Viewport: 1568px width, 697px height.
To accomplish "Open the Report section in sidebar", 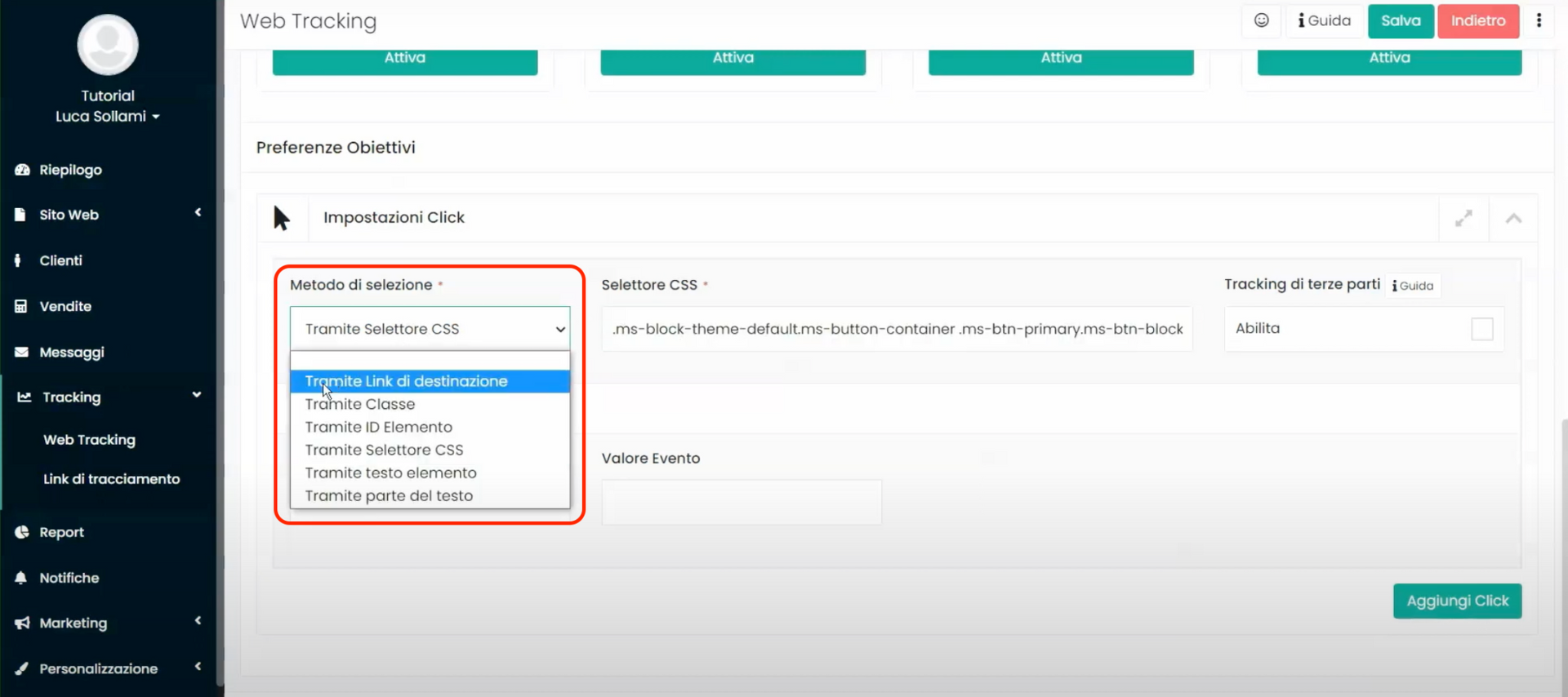I will click(61, 532).
